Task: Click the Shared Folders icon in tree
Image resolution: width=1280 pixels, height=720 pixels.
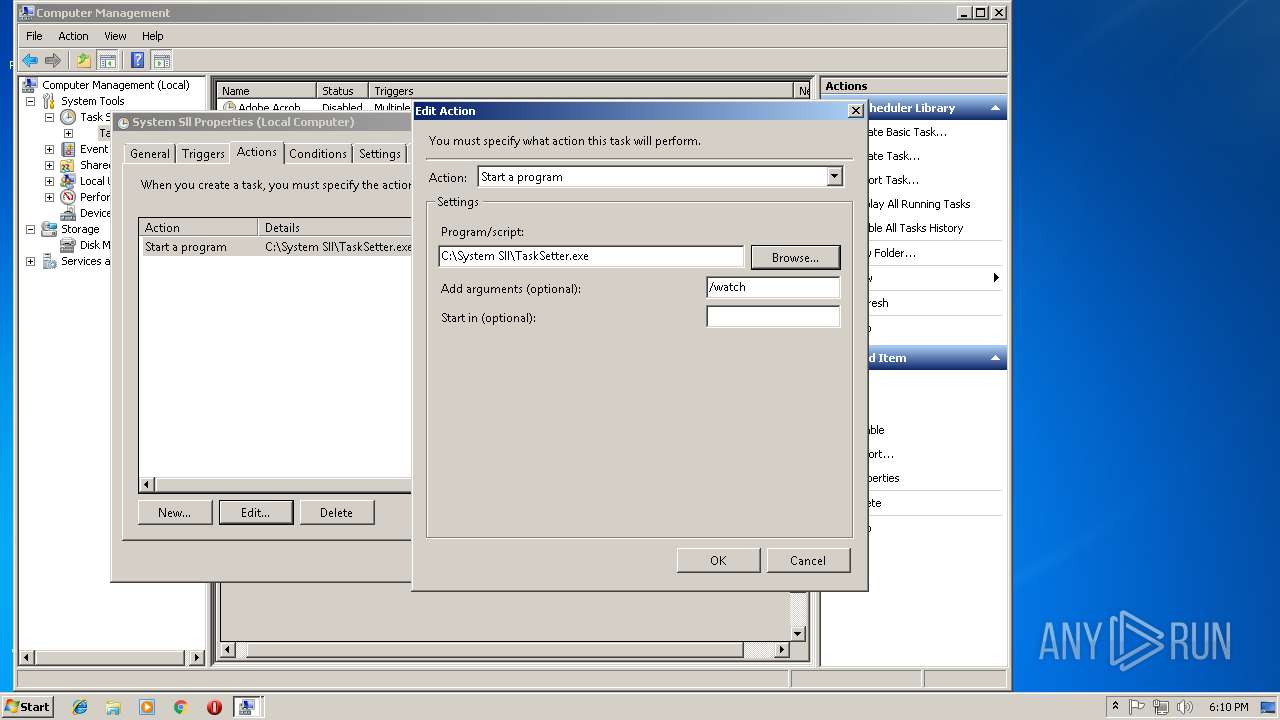Action: pos(68,165)
